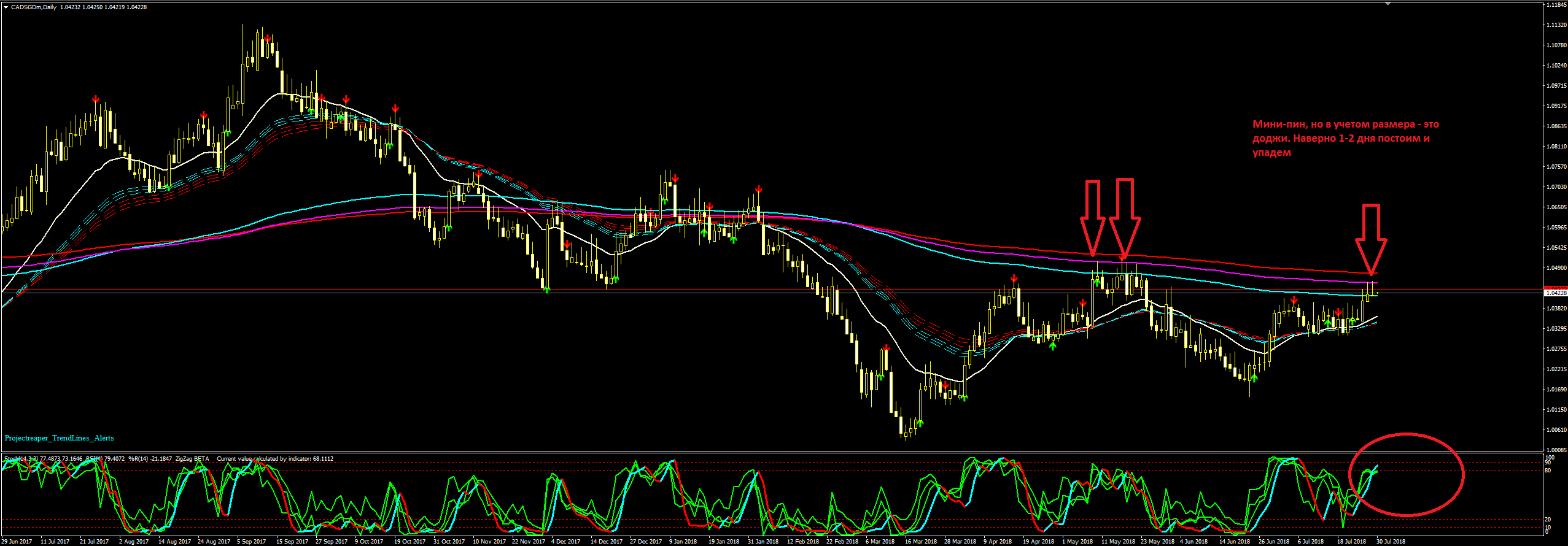Click the '19 Jan 2018' date label
Image resolution: width=1568 pixels, height=546 pixels.
pyautogui.click(x=724, y=542)
